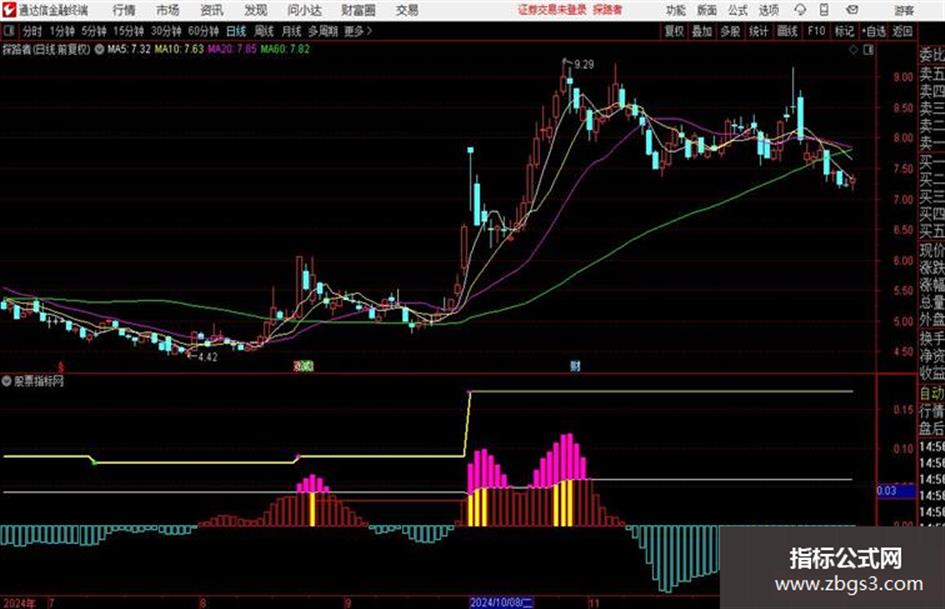Open the headset customer service icon
This screenshot has width=945, height=609.
tap(800, 10)
